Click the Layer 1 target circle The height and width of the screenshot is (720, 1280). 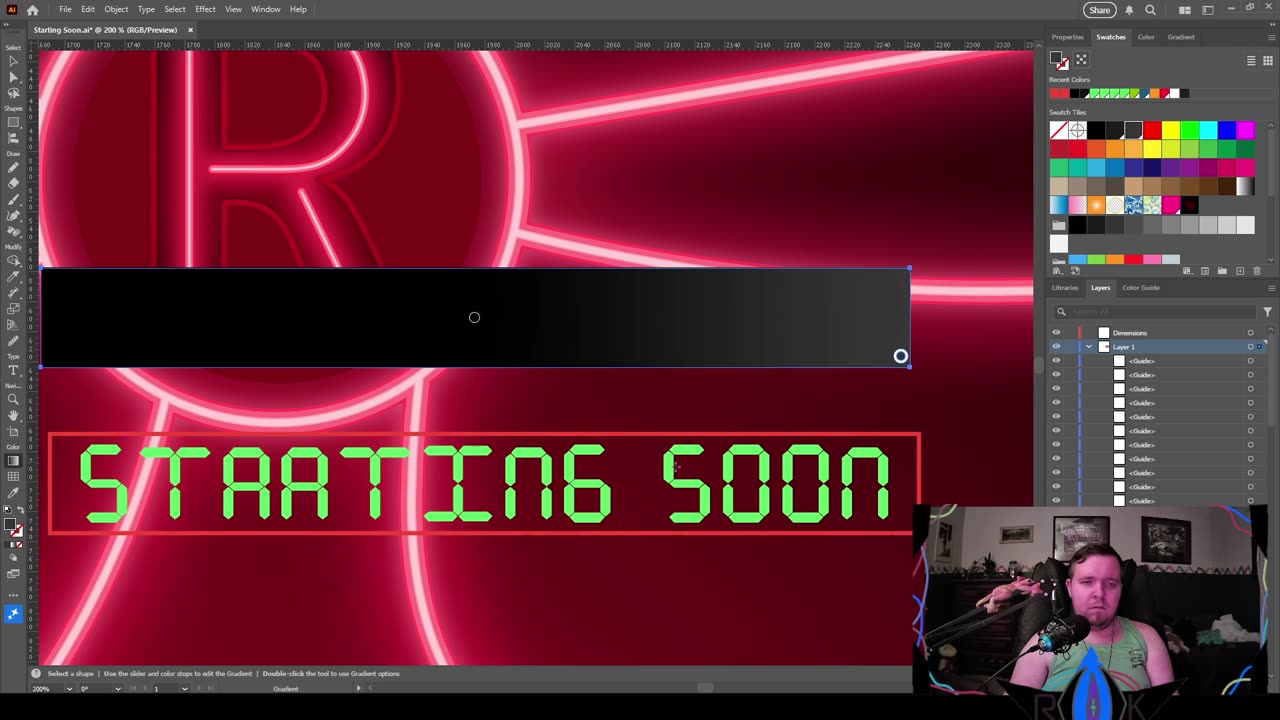click(x=1250, y=347)
